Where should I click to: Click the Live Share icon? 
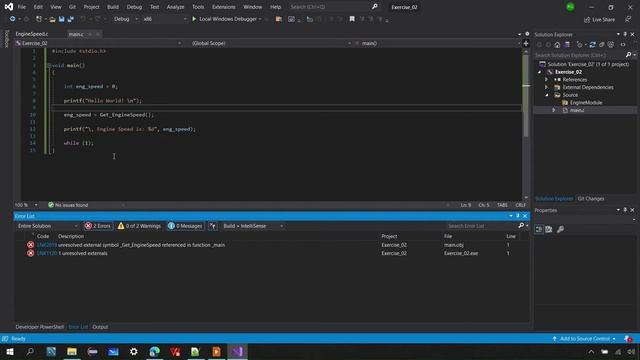[587, 20]
